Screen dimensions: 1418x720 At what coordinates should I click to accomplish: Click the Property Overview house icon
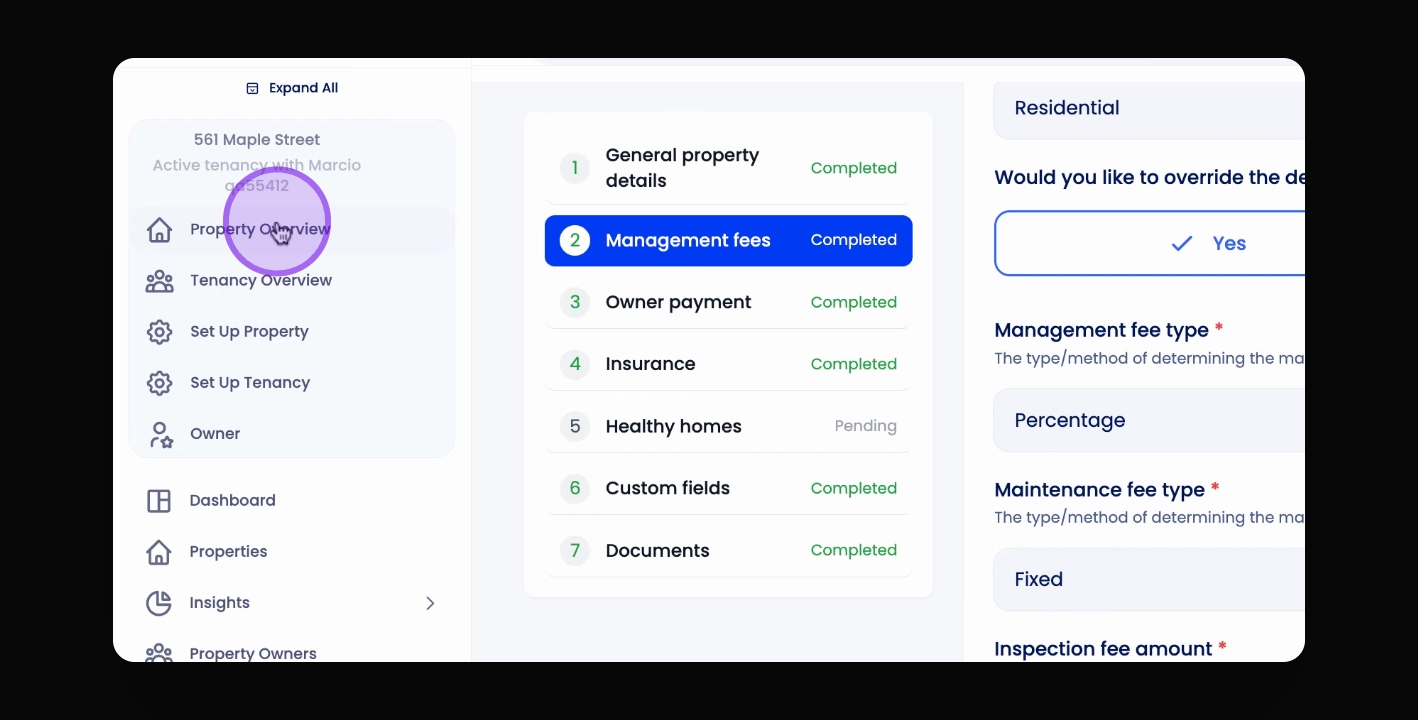[159, 229]
